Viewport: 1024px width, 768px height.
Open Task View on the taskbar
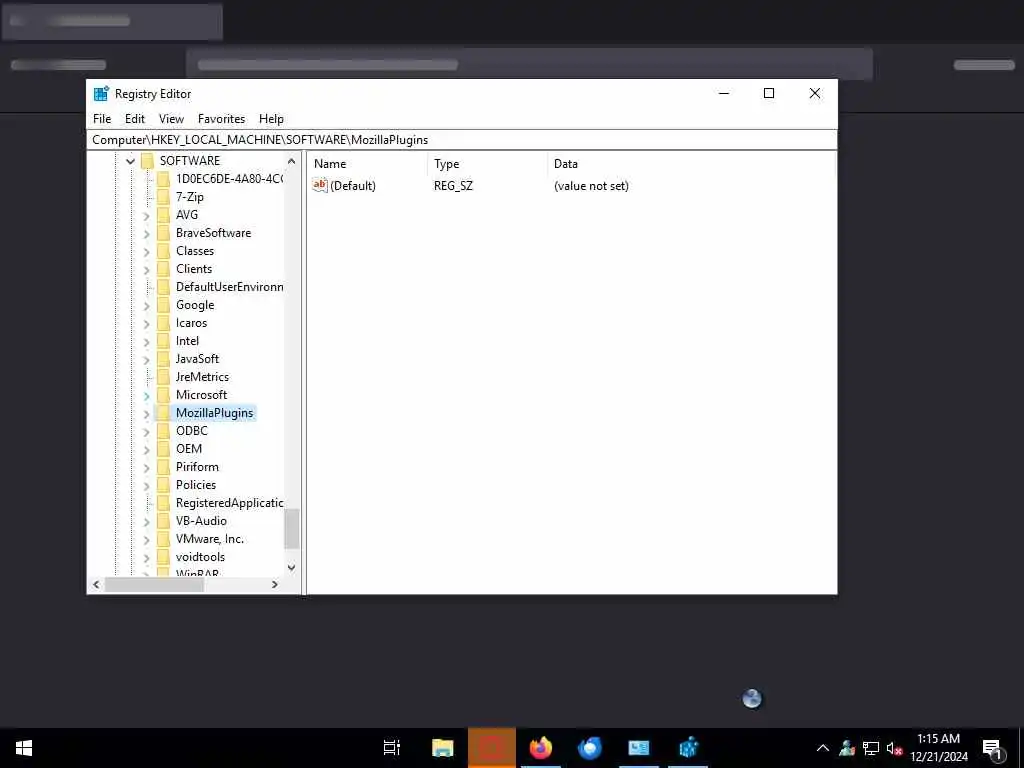click(392, 748)
